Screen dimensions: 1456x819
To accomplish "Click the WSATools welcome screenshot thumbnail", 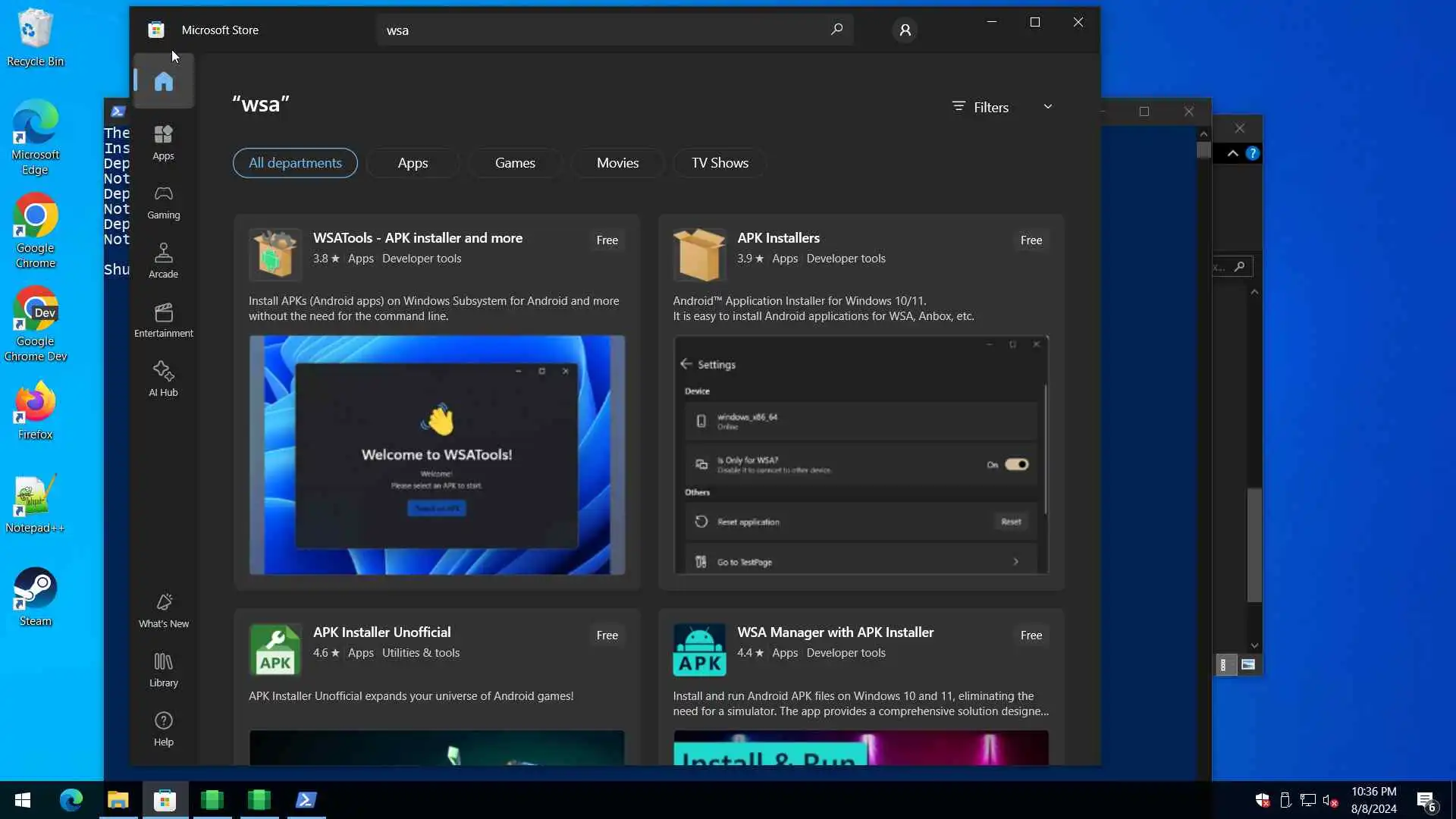I will coord(437,454).
